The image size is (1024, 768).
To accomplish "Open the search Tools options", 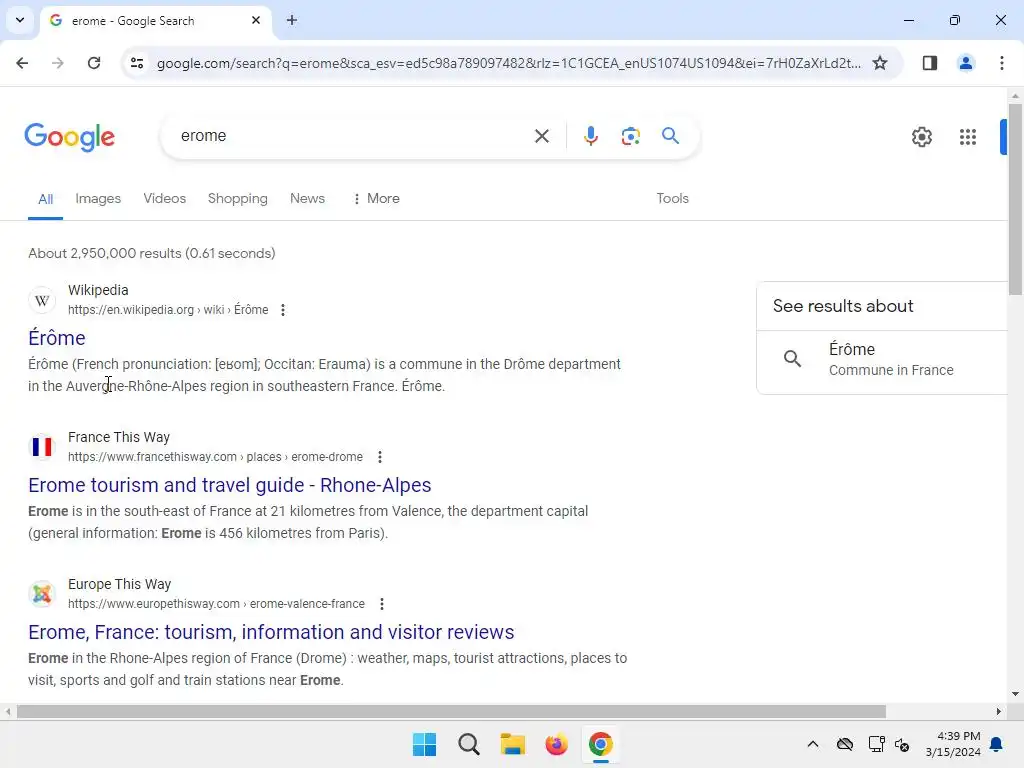I will point(672,199).
